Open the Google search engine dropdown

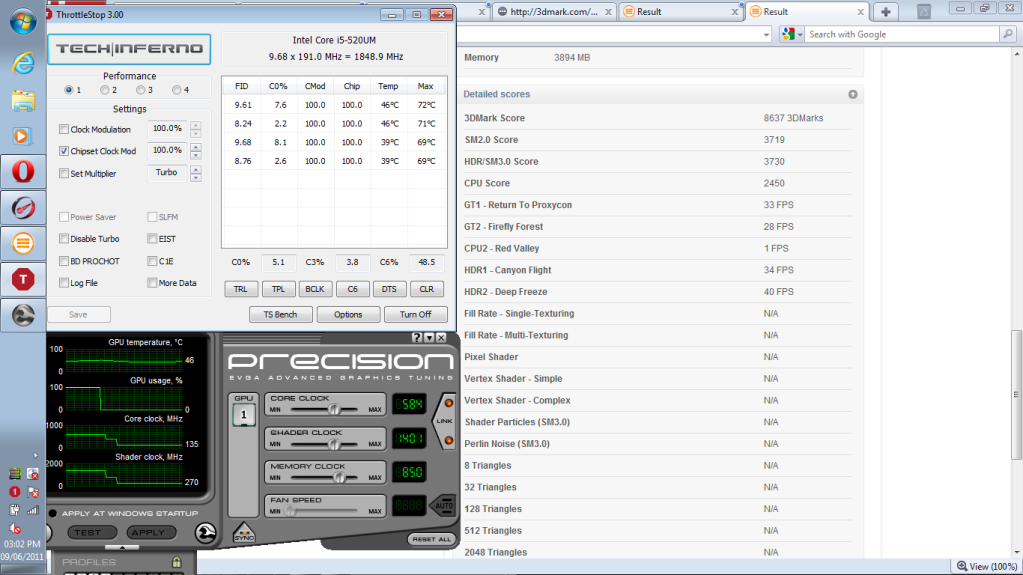pos(800,35)
